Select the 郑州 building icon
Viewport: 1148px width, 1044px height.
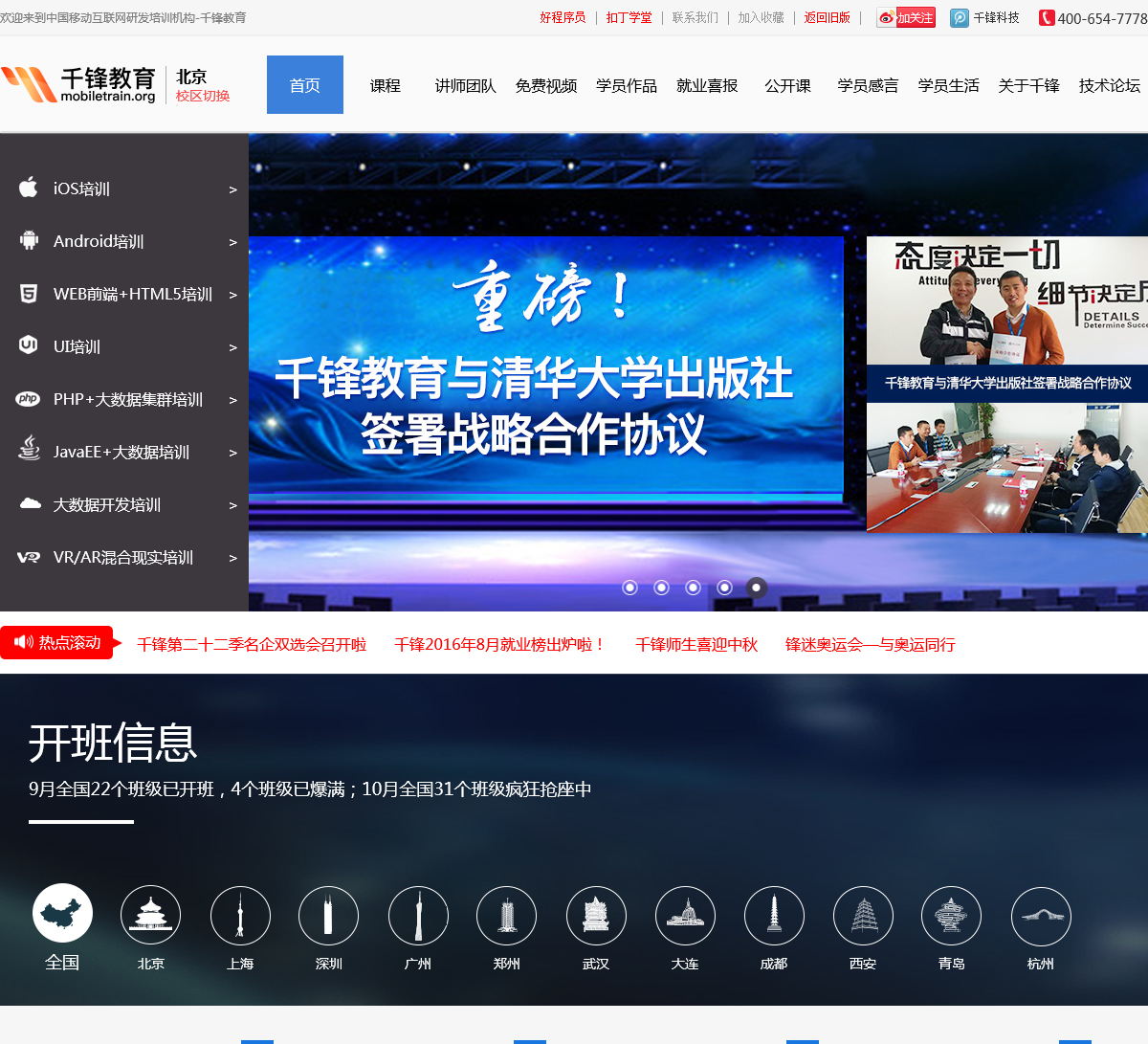tap(506, 916)
